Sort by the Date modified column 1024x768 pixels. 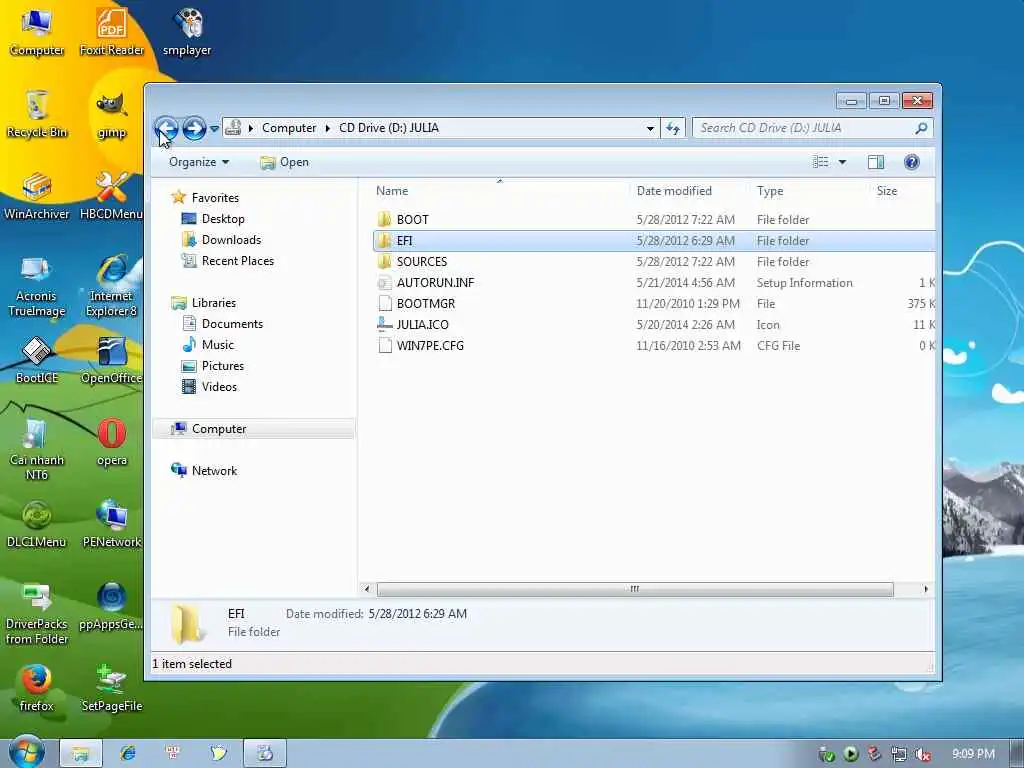[674, 191]
